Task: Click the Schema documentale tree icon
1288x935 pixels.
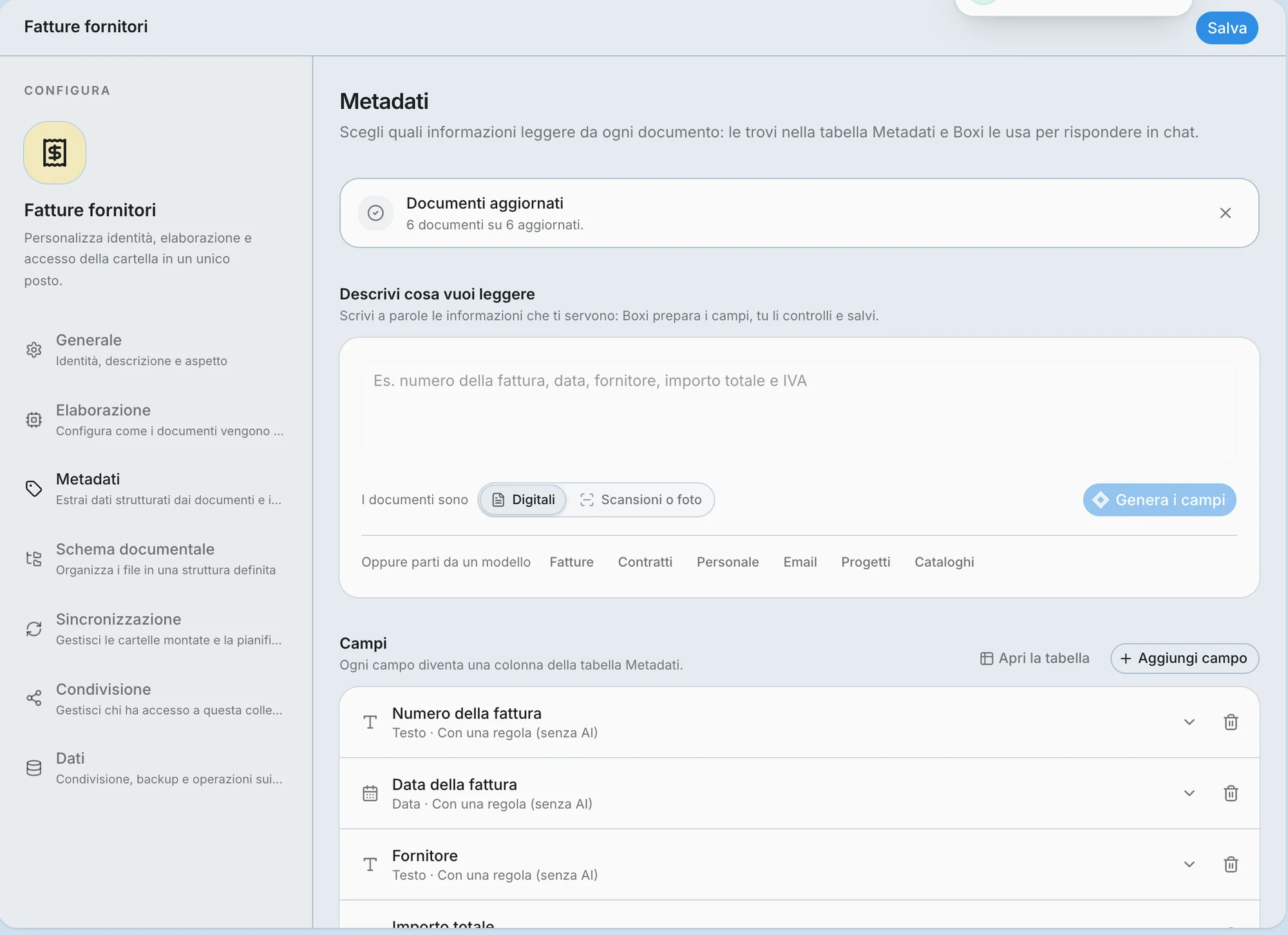Action: 34,559
